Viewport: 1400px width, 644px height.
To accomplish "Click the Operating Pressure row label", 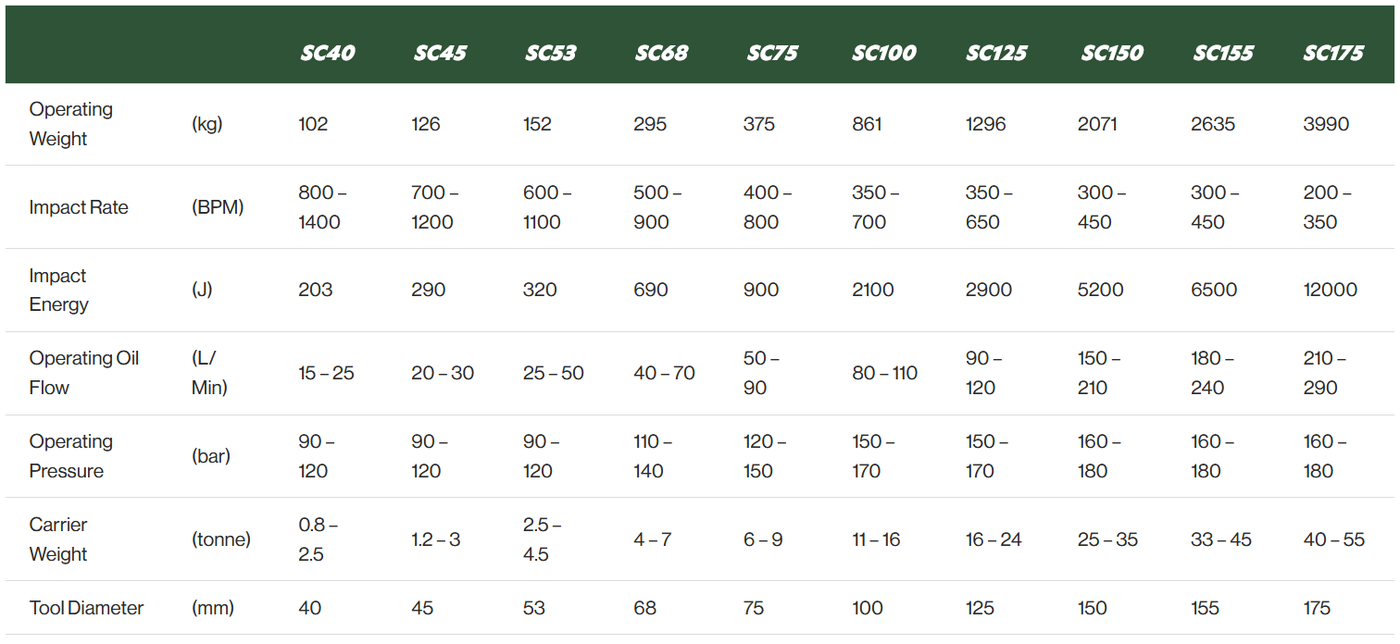I will [71, 456].
